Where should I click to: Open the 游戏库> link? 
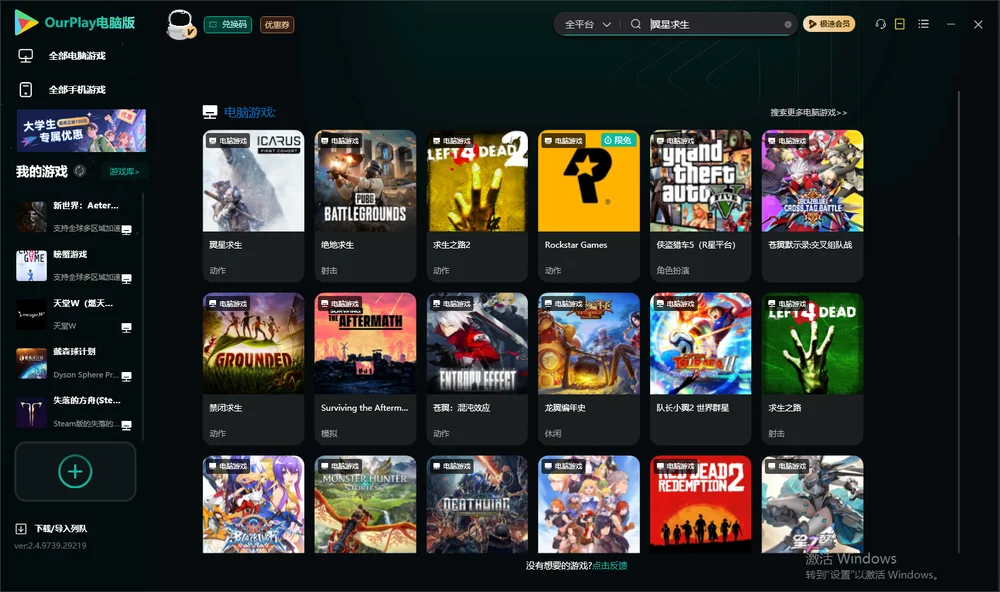click(124, 172)
